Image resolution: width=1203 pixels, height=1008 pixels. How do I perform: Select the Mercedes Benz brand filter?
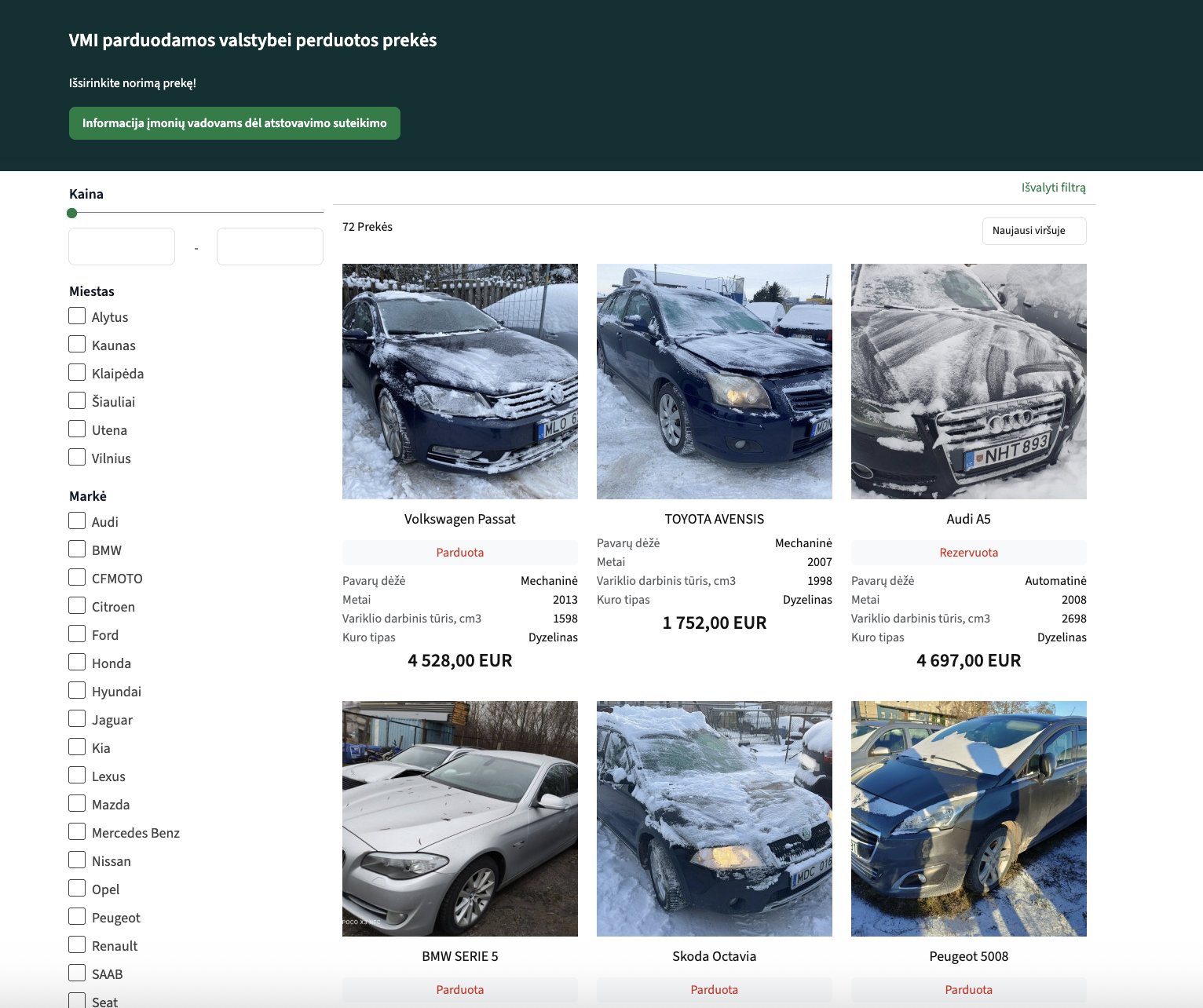point(77,831)
